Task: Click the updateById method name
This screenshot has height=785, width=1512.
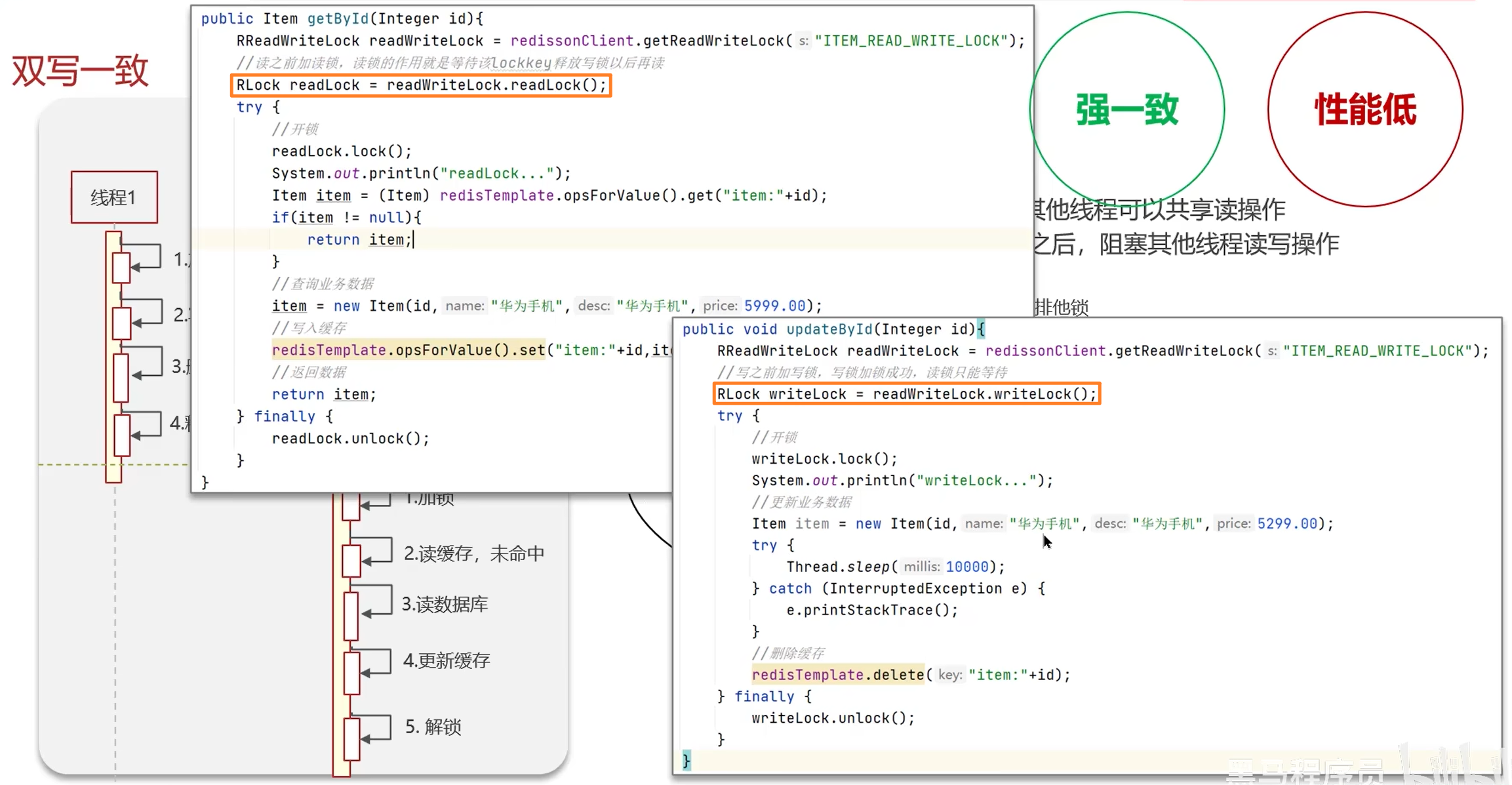Action: click(x=829, y=329)
